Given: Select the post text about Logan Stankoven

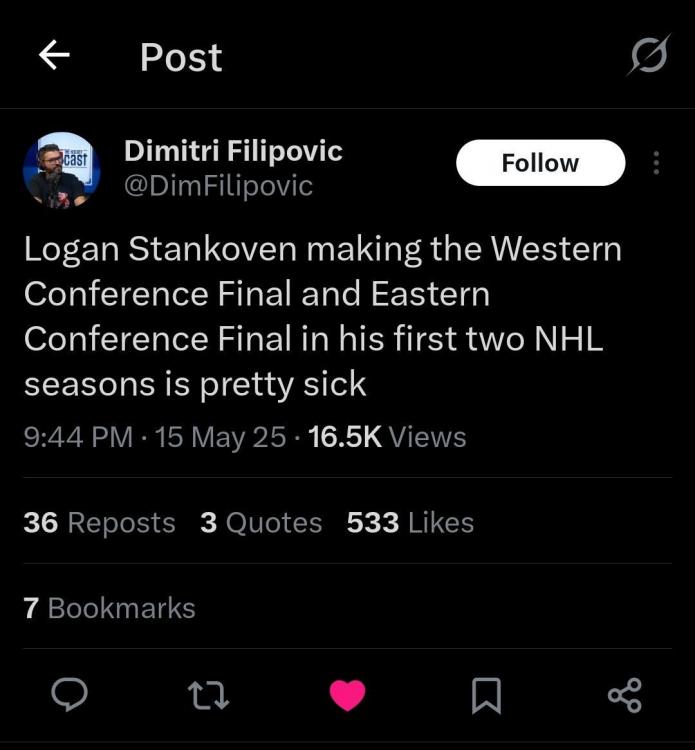Looking at the screenshot, I should click(322, 316).
